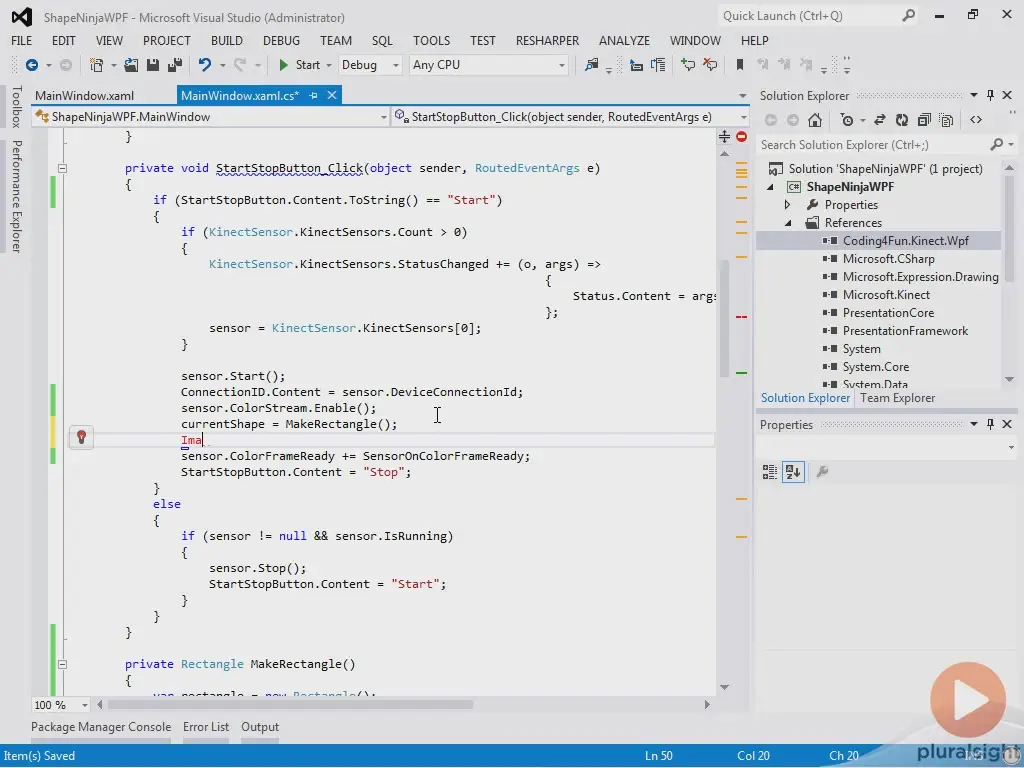Click the Open File toolbar icon
Screen dimensions: 1024x768
point(131,65)
